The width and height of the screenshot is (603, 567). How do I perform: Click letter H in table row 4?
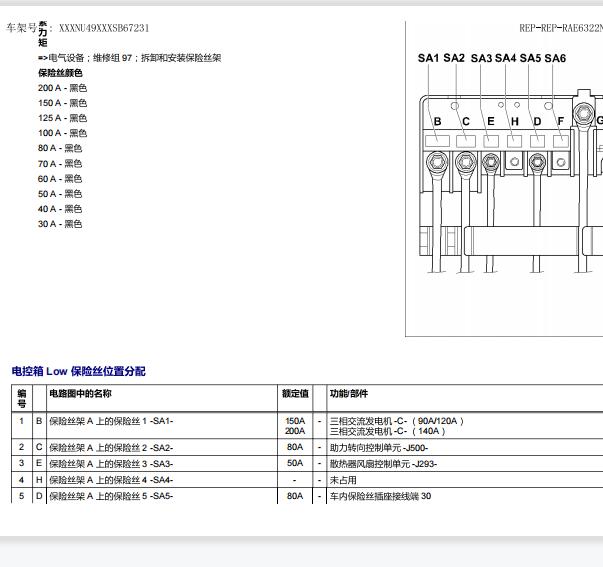click(39, 480)
